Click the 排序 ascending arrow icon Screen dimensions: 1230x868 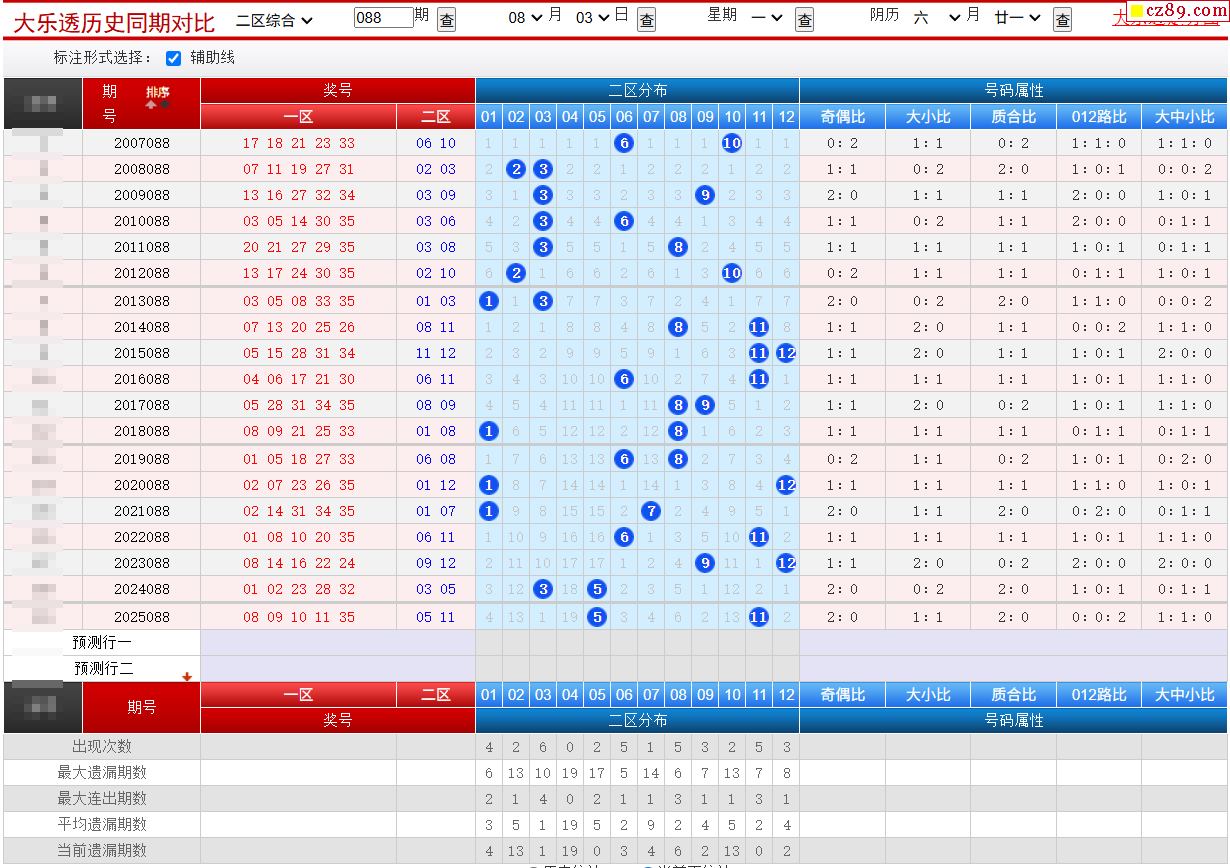tap(151, 104)
